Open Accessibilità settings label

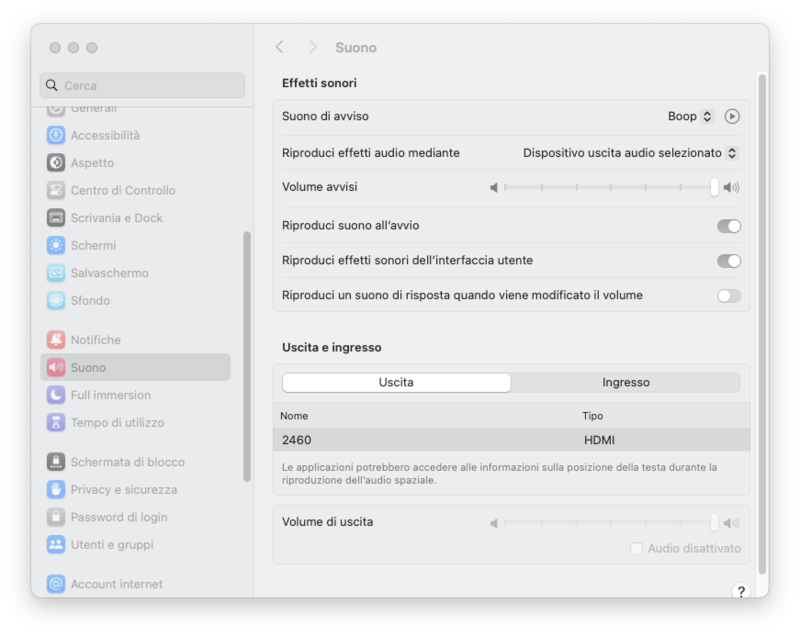click(105, 135)
